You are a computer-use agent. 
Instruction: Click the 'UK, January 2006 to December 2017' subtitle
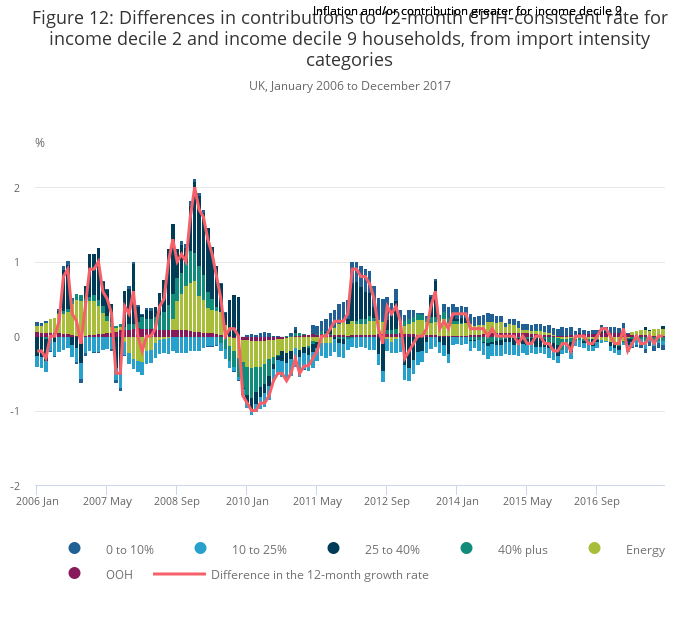point(350,86)
